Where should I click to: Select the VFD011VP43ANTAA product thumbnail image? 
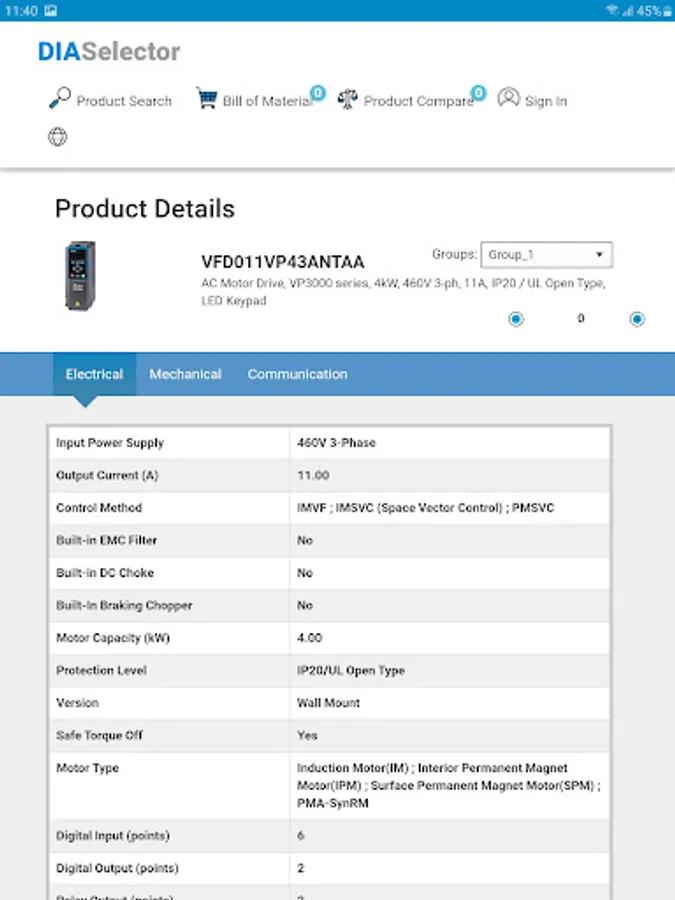point(80,275)
